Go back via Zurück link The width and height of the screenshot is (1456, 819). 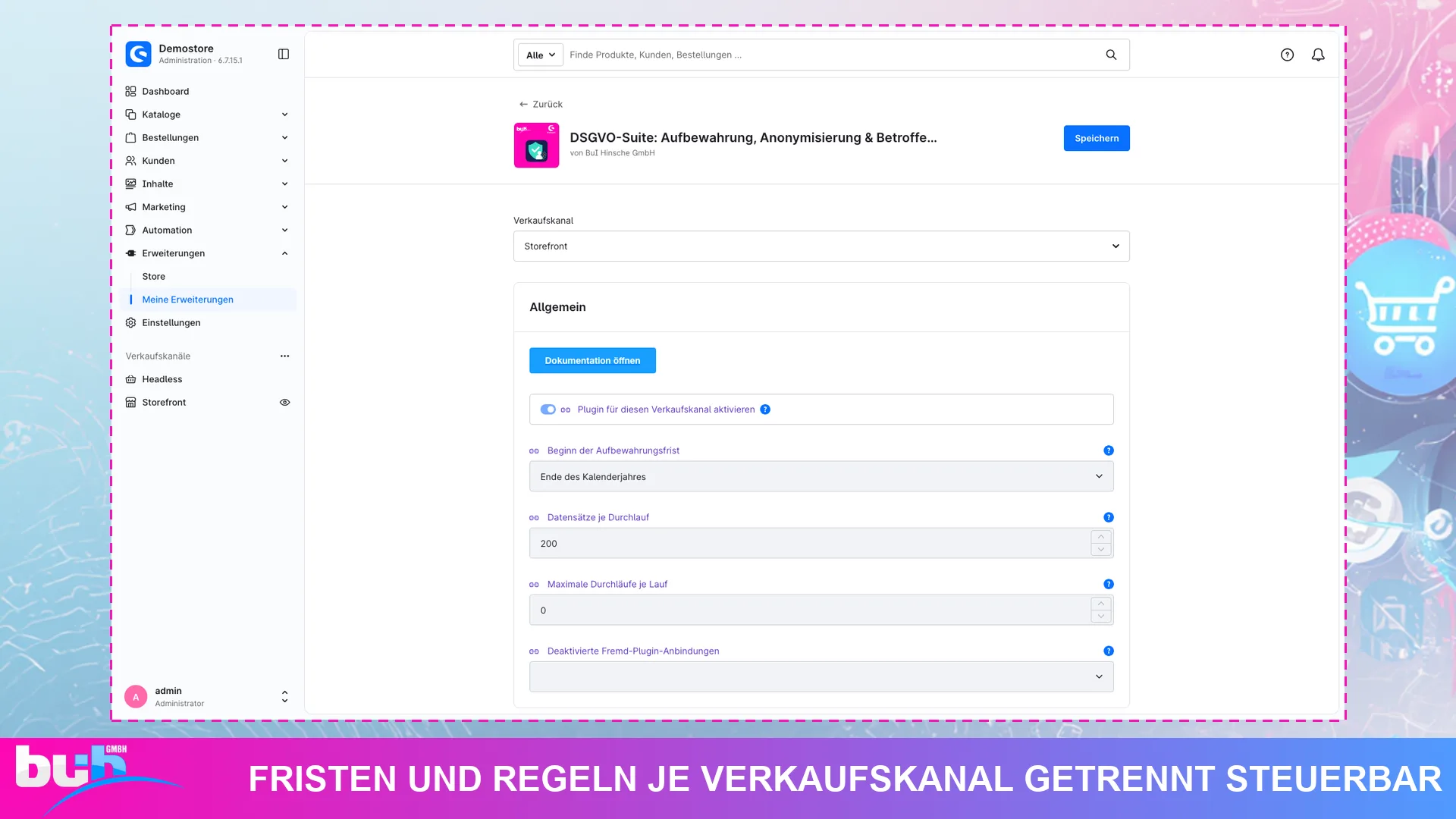click(x=541, y=104)
